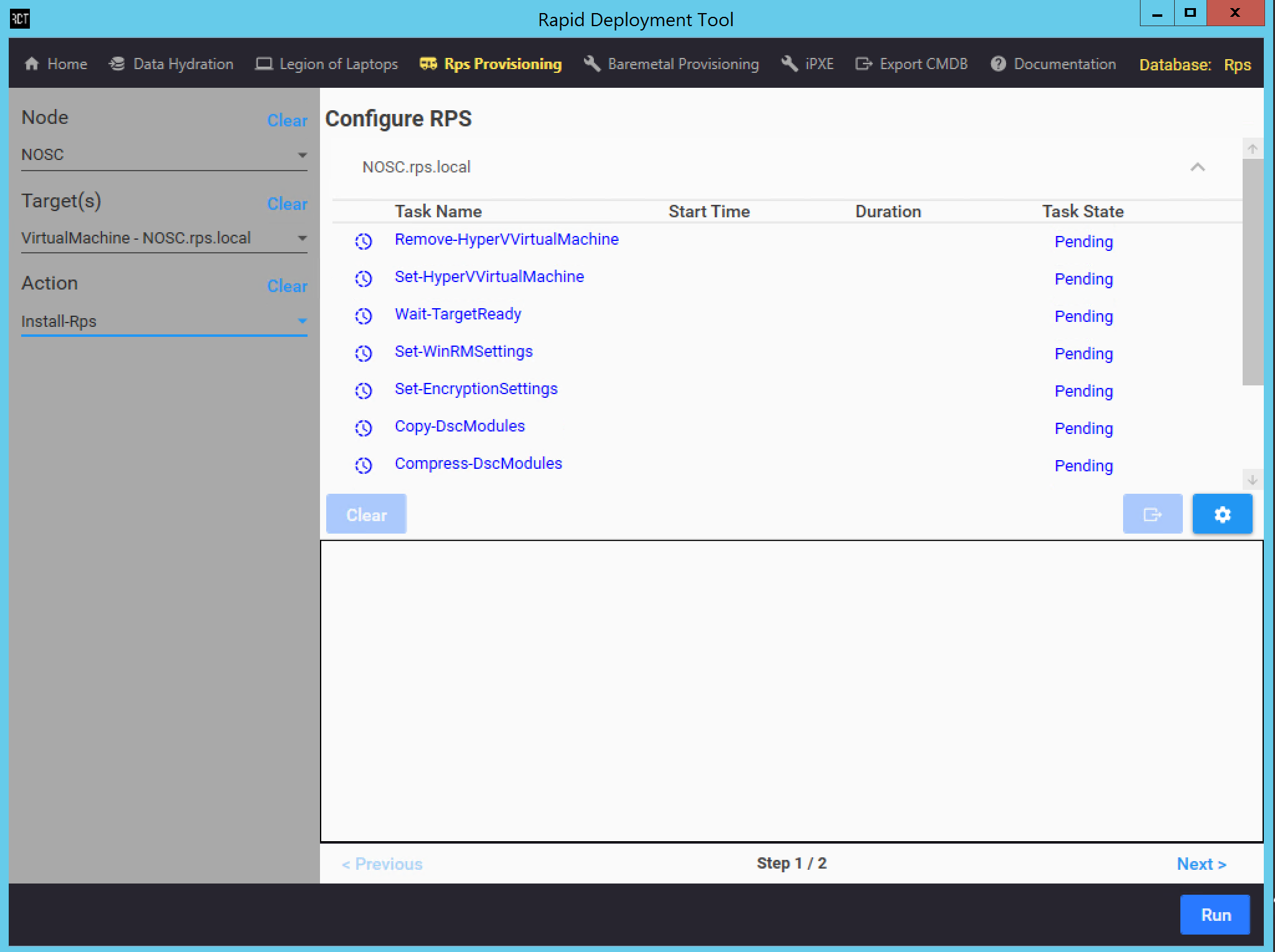Click Pending state of Wait-TargetReady

click(x=1083, y=317)
